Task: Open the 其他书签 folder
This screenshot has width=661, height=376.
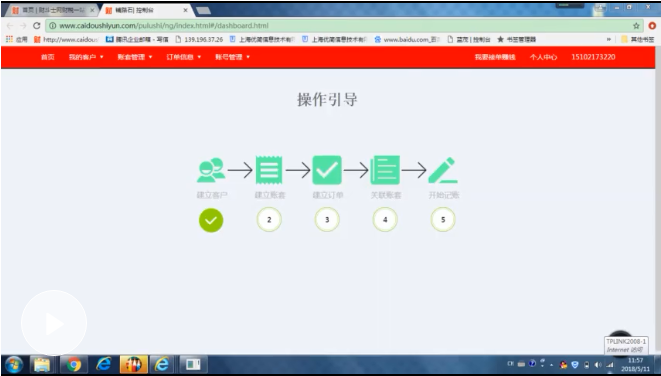Action: 638,39
